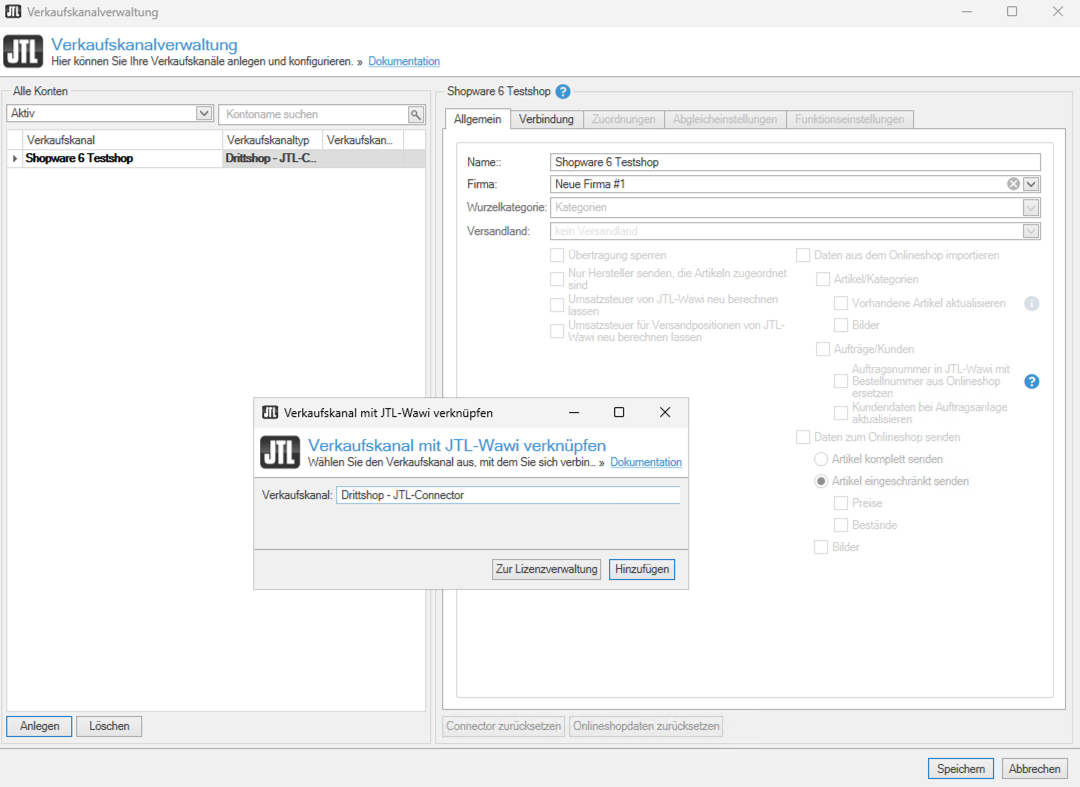Click the JTL logo in the dialog header

[x=280, y=452]
